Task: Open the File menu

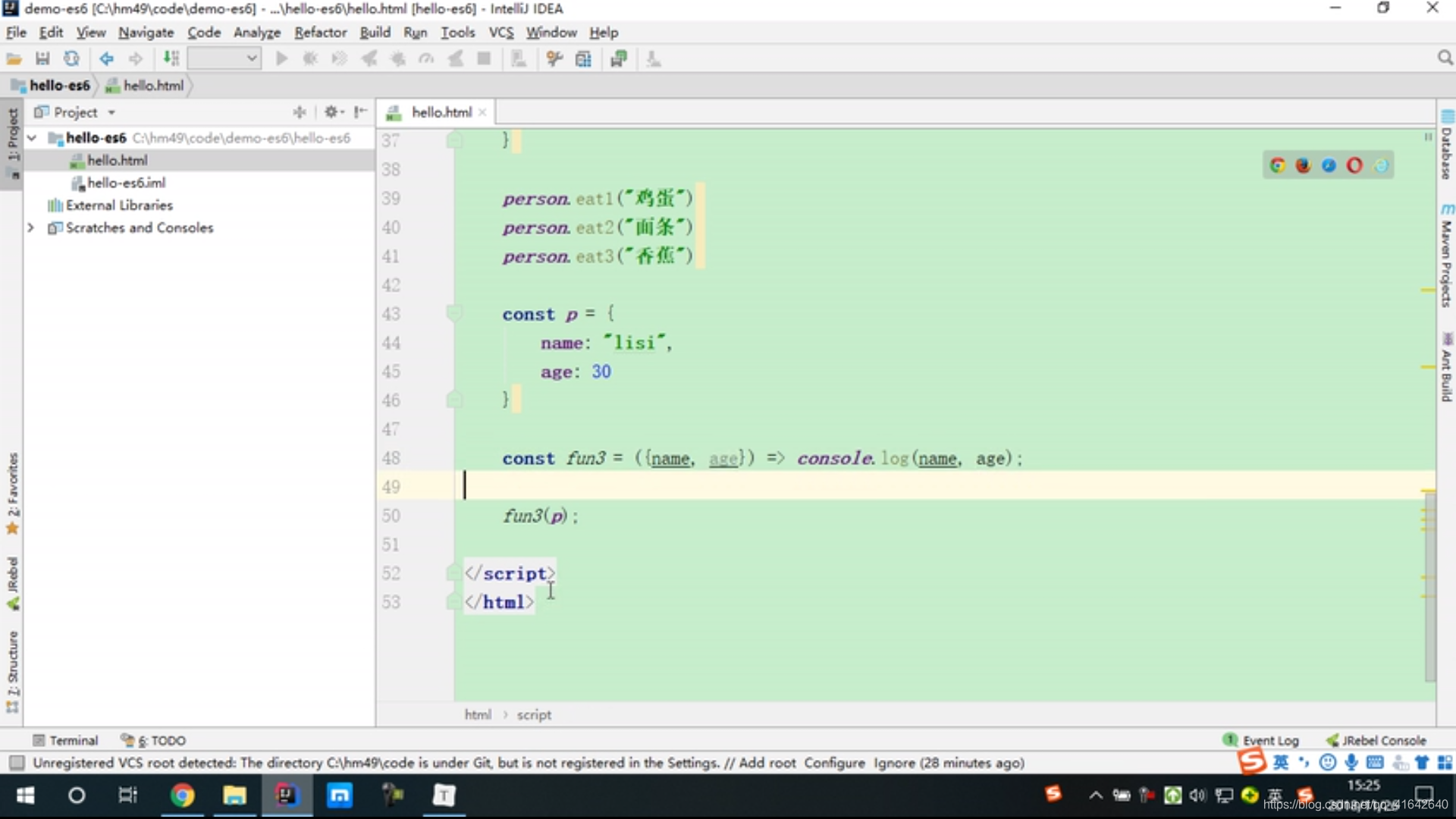Action: tap(16, 33)
